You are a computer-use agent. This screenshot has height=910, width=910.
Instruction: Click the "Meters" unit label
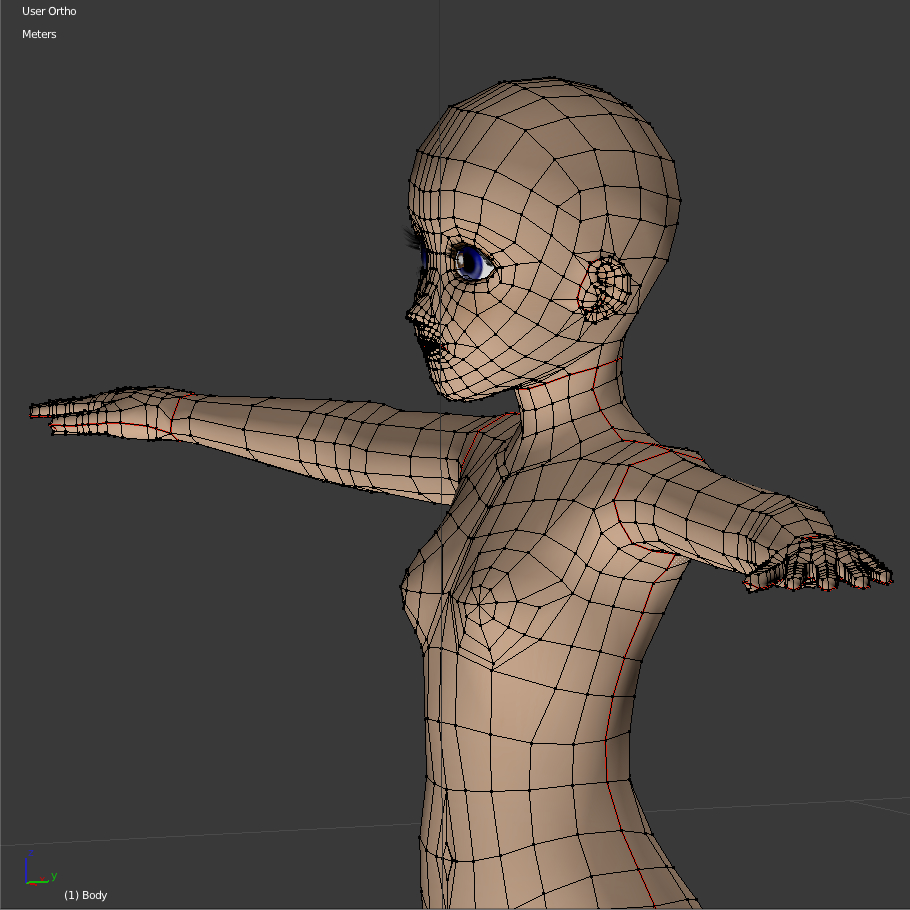(39, 34)
